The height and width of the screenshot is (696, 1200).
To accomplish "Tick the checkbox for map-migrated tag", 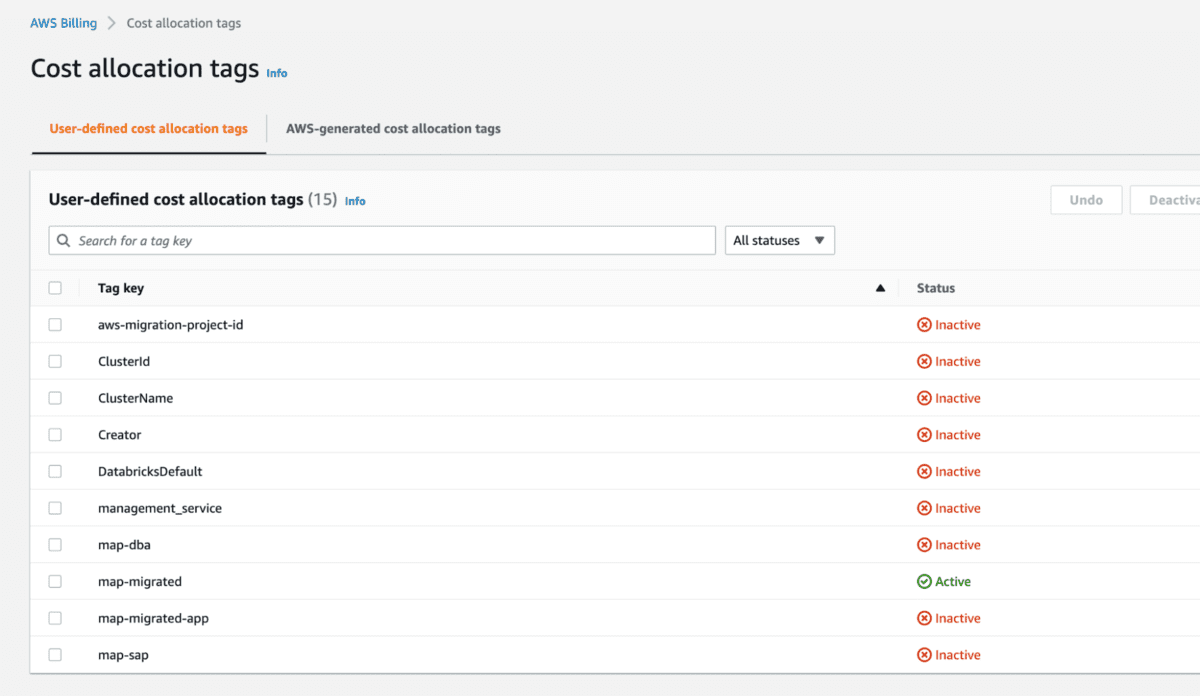I will [x=55, y=582].
